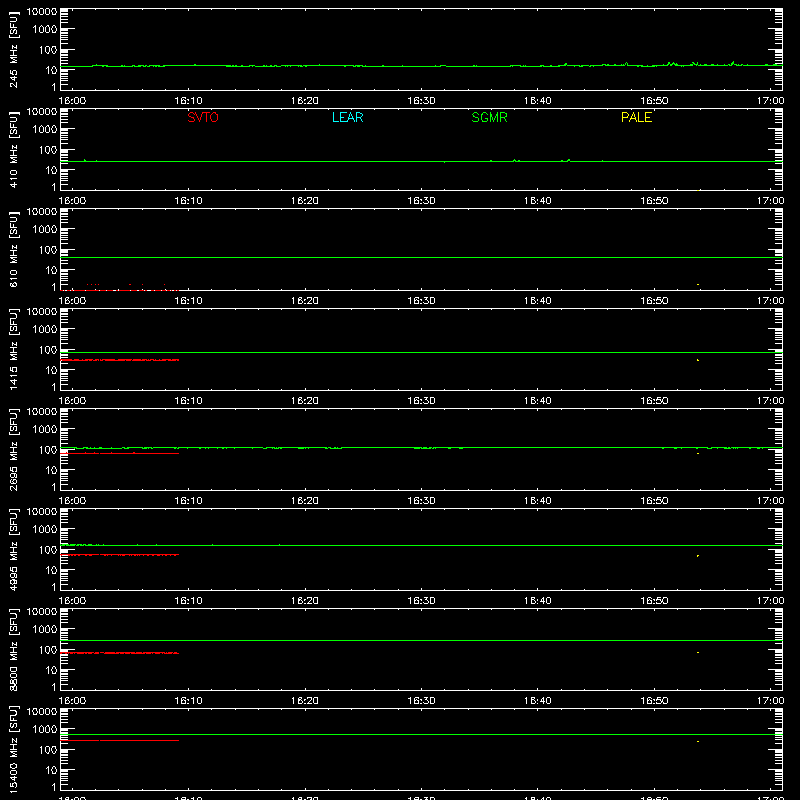This screenshot has height=800, width=800.
Task: Click 17:00 time label below 245 MHz panel
Action: pyautogui.click(x=770, y=101)
